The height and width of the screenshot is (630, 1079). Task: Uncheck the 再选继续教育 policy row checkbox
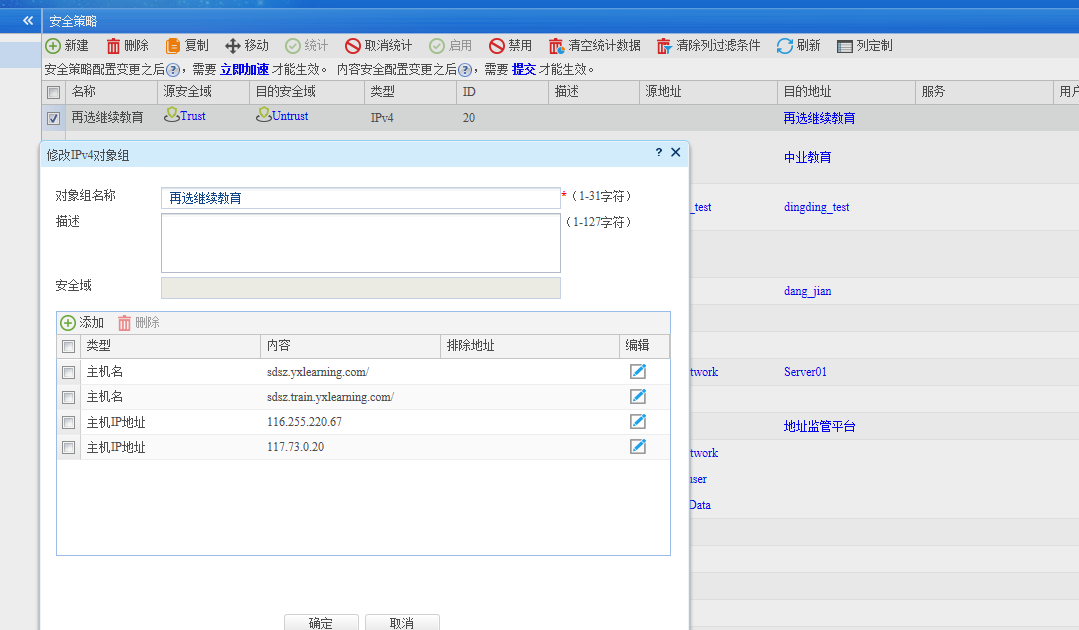(54, 118)
